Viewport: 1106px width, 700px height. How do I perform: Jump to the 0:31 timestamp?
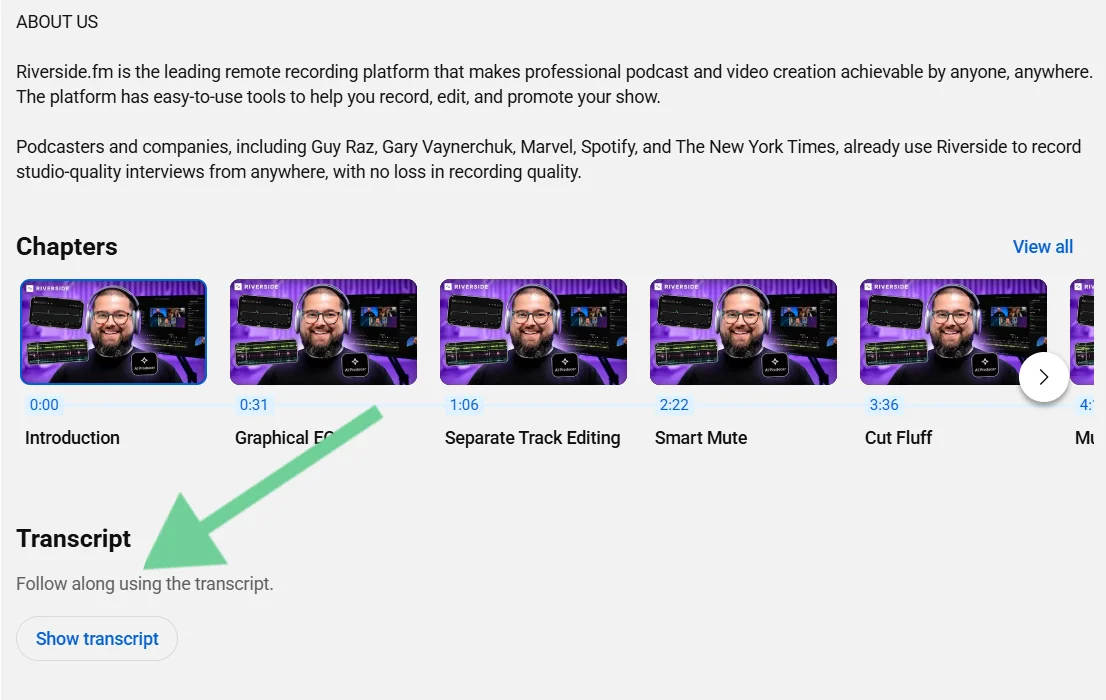point(254,405)
